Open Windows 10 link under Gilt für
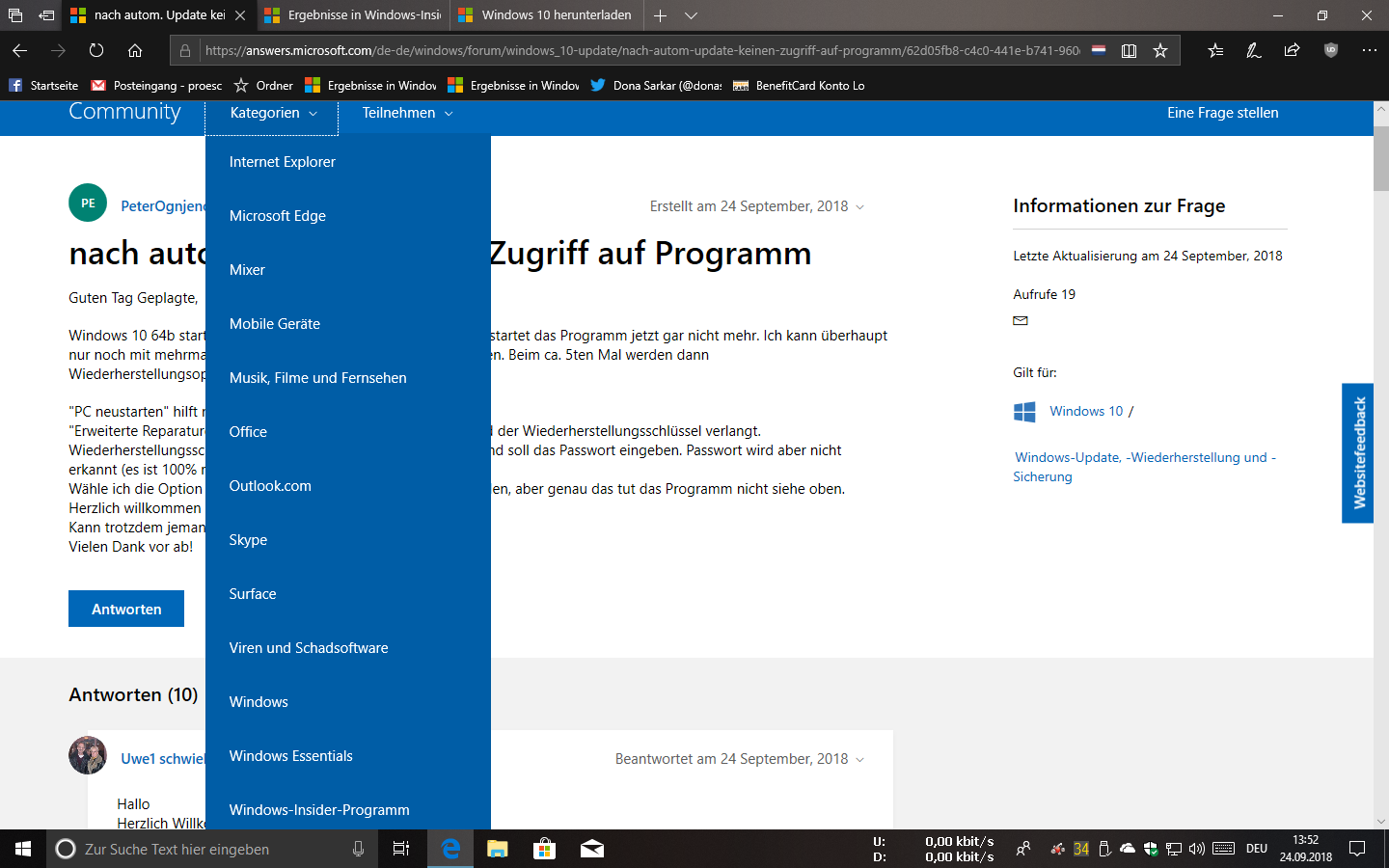 (x=1086, y=411)
